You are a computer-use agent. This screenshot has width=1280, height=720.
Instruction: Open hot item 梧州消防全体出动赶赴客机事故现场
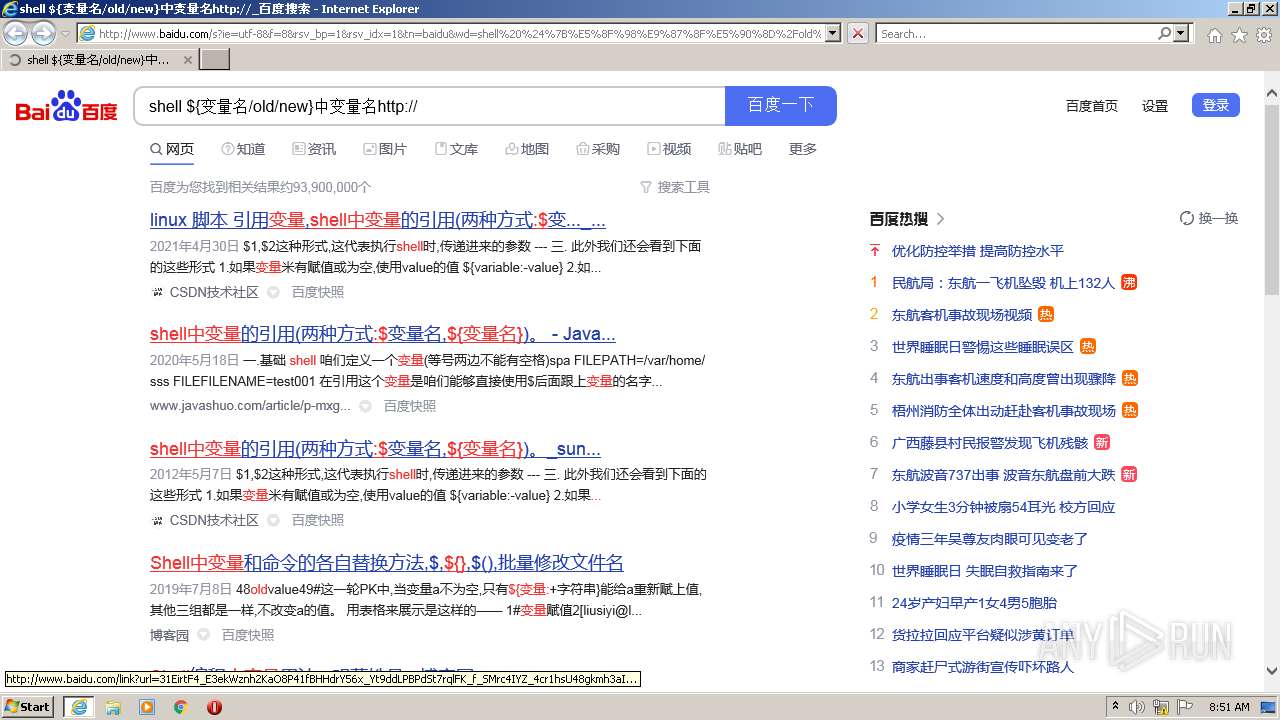[x=1004, y=411]
